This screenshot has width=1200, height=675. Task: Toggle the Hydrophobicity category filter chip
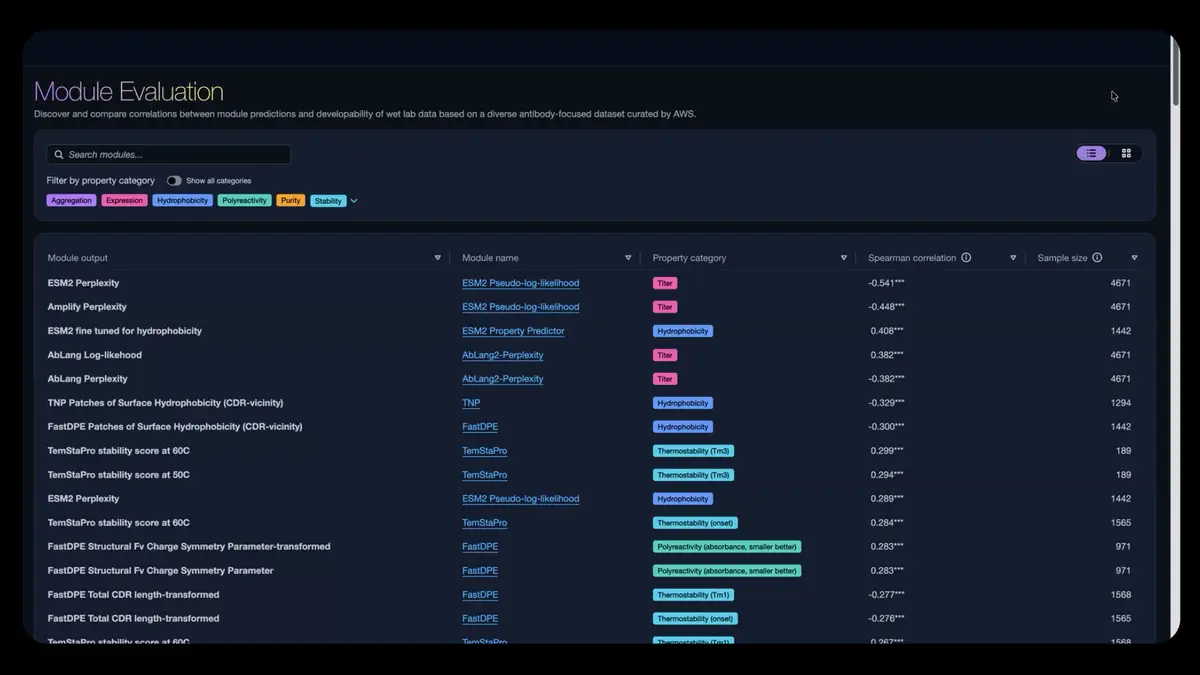coord(182,201)
